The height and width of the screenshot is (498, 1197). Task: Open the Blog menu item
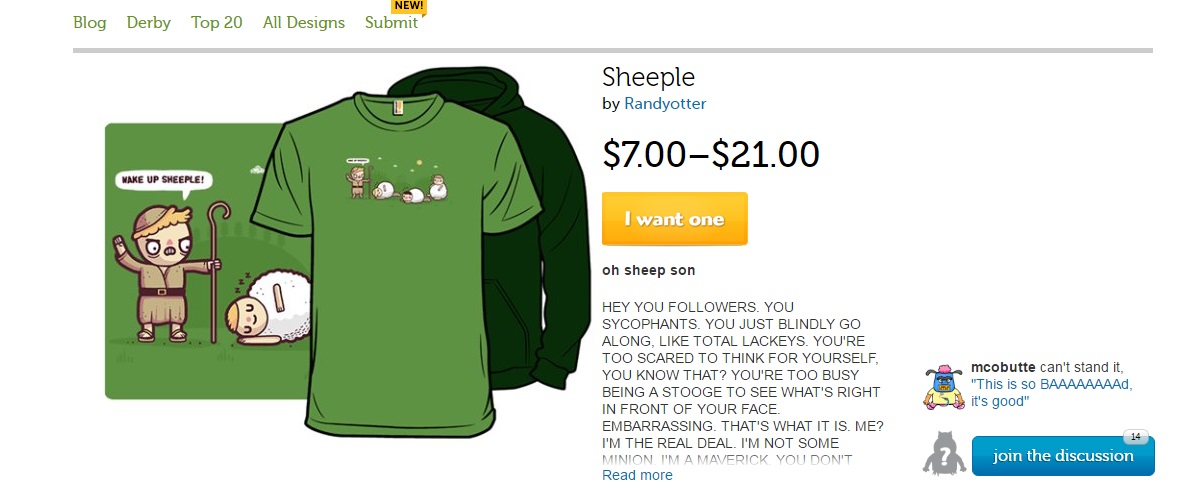89,22
